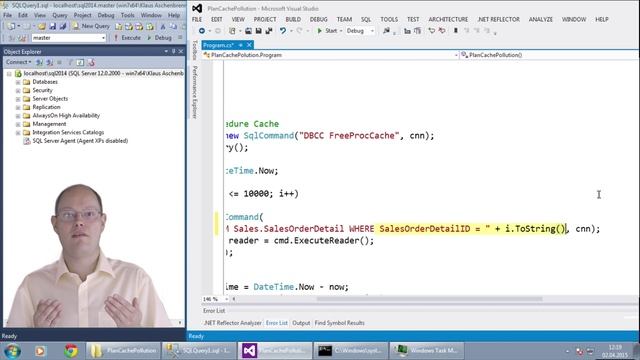Click the Windows Start button

[12, 351]
